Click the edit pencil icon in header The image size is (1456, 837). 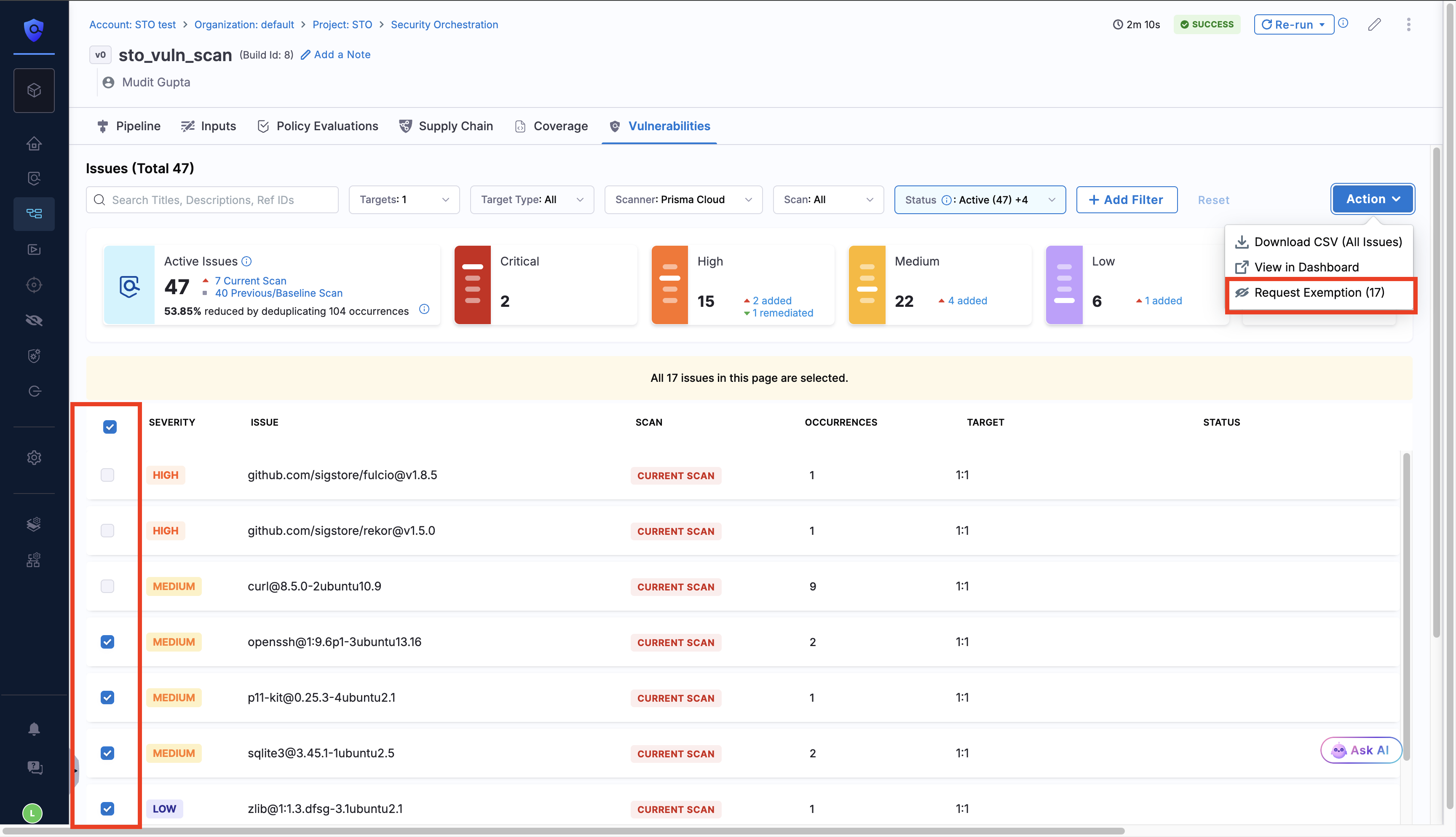point(1374,24)
